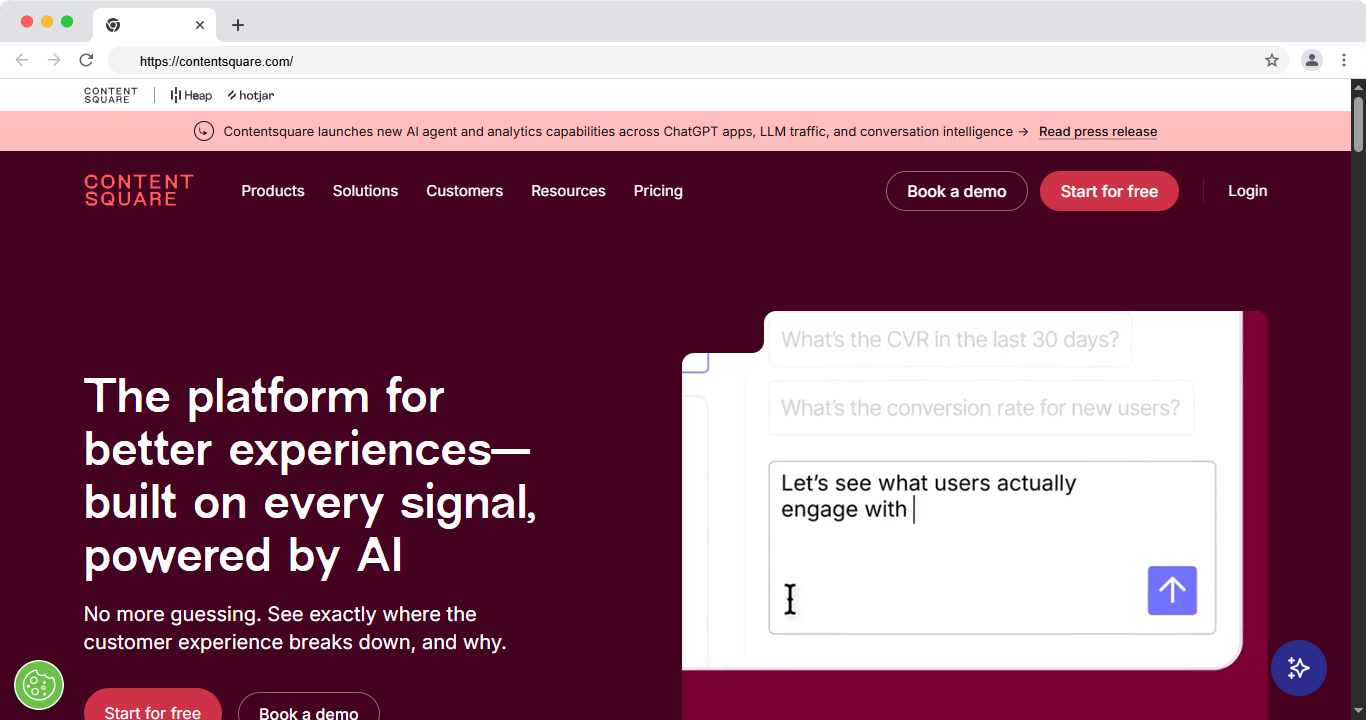Close the current browser tab
The height and width of the screenshot is (720, 1366).
click(x=200, y=25)
